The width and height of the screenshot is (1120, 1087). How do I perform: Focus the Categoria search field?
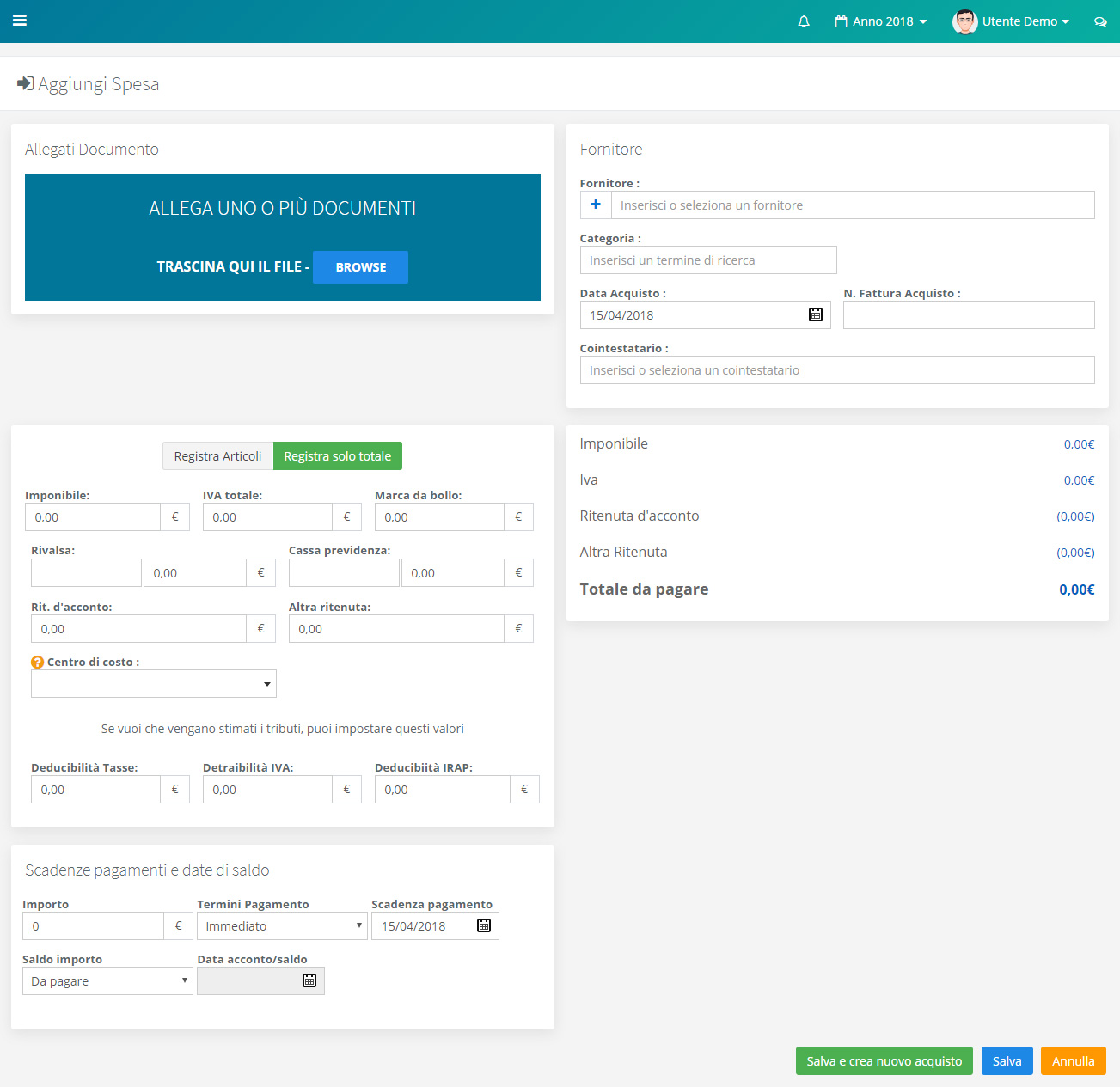(708, 260)
